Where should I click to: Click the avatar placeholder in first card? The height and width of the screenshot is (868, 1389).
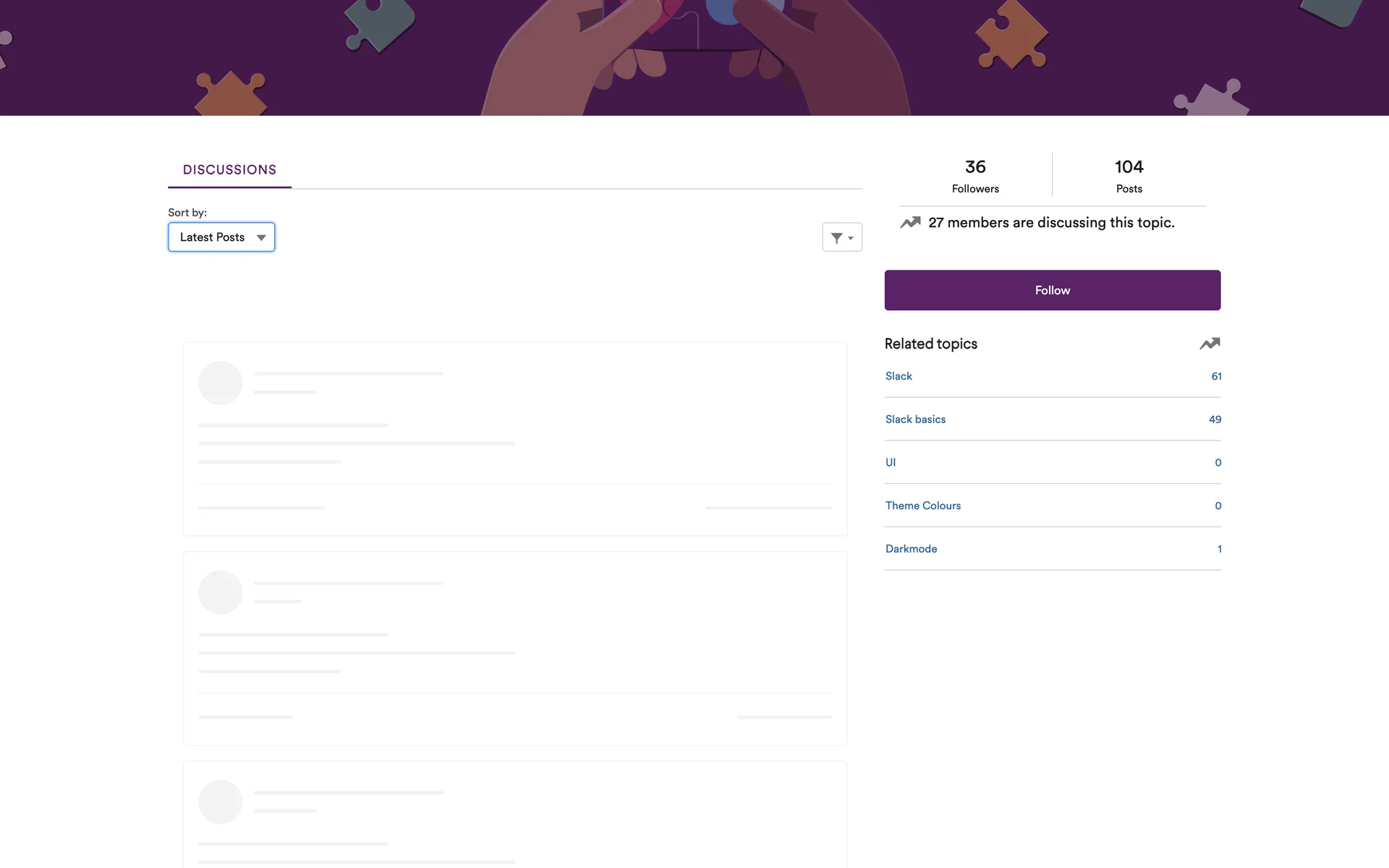click(x=221, y=383)
